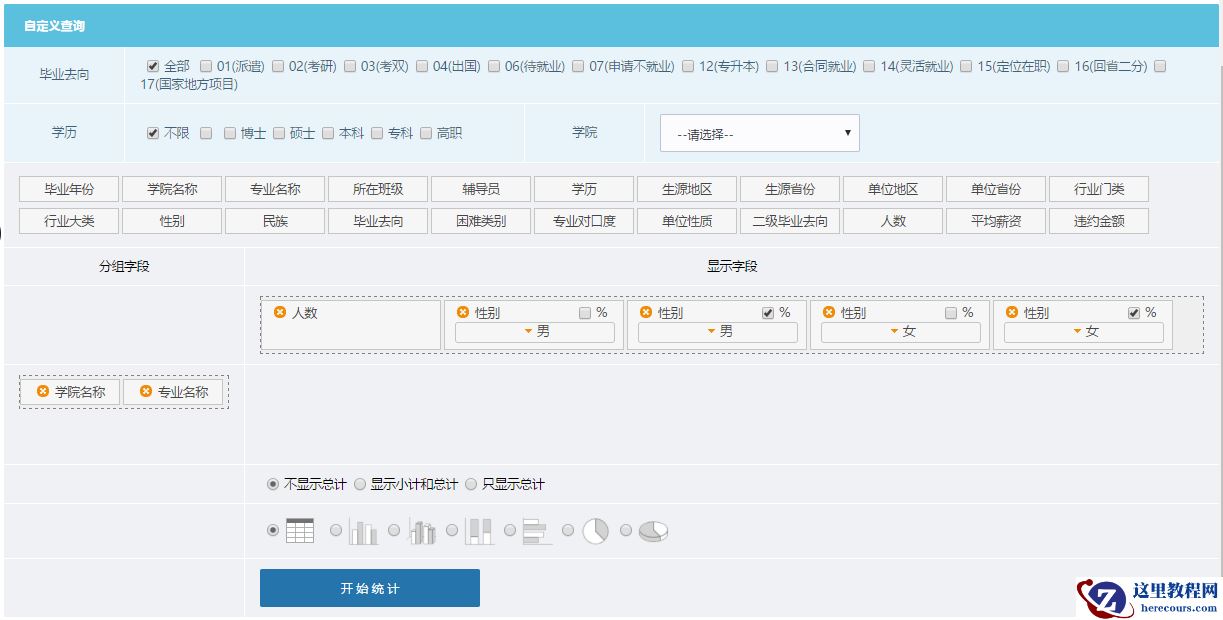1223x620 pixels.
Task: Open the 男 dropdown of the checked-% 性别 field
Action: (718, 332)
